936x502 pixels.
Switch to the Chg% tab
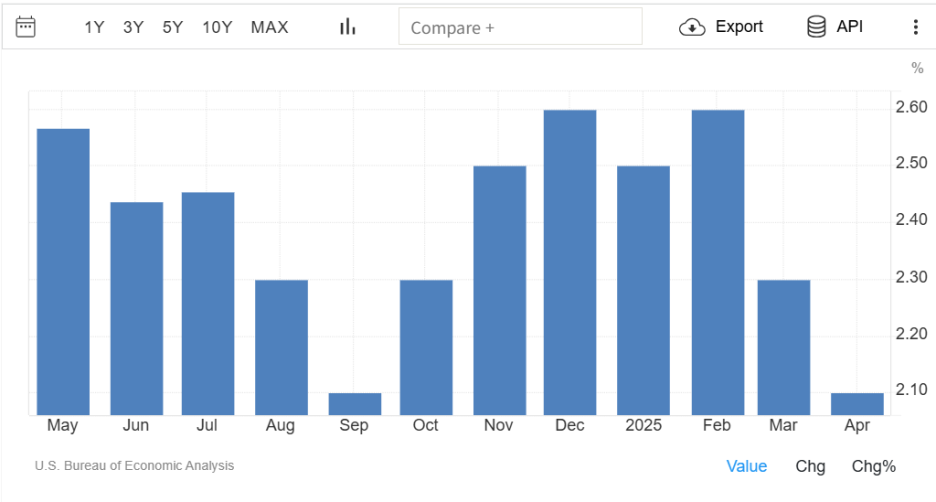873,466
